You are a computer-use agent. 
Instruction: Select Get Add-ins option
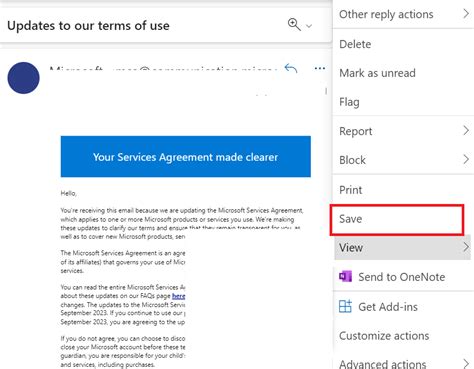click(403, 307)
